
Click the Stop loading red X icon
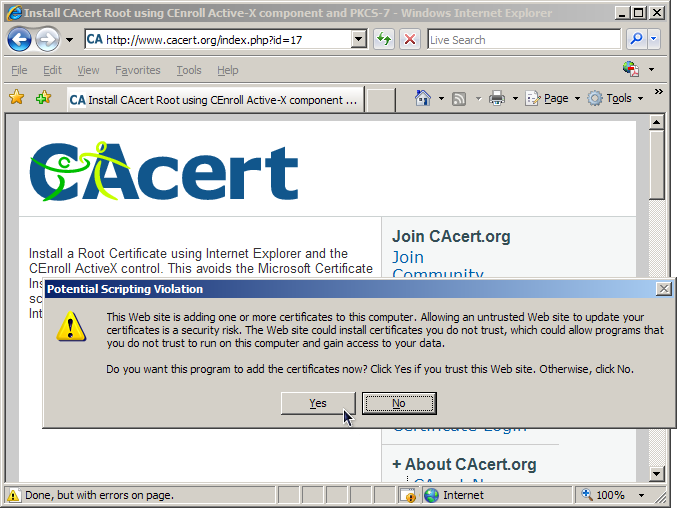(x=410, y=40)
